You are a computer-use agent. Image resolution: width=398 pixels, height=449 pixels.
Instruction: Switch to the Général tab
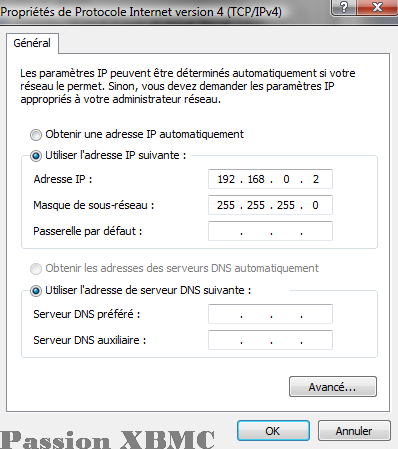tap(32, 43)
